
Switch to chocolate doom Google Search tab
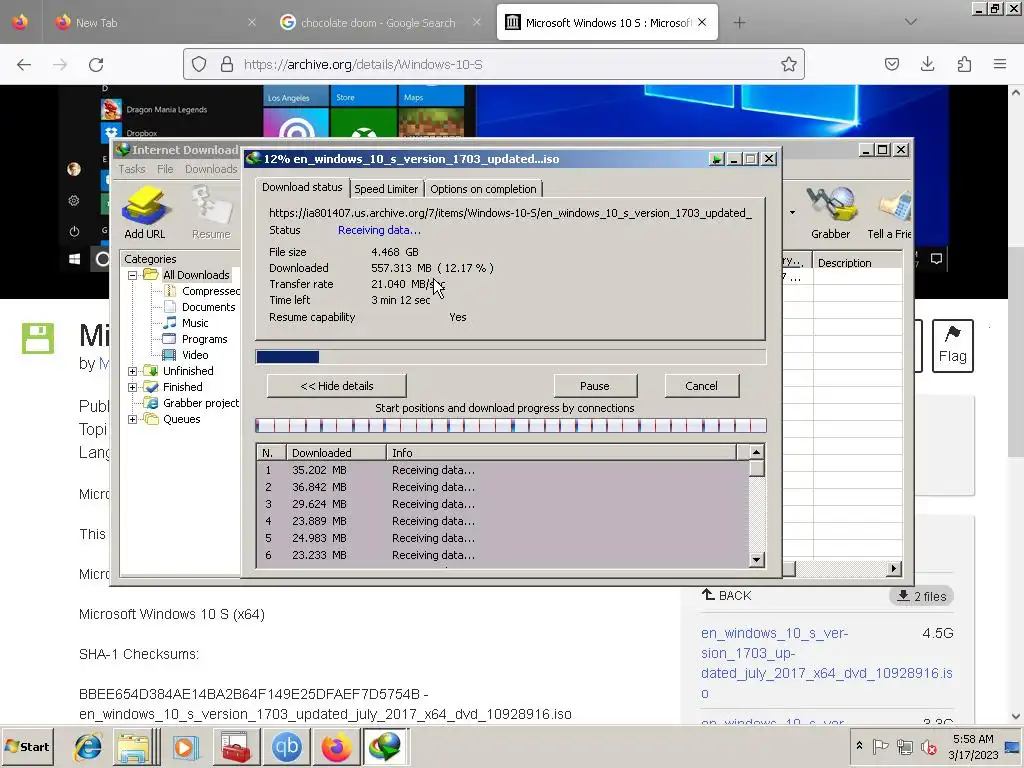378,22
